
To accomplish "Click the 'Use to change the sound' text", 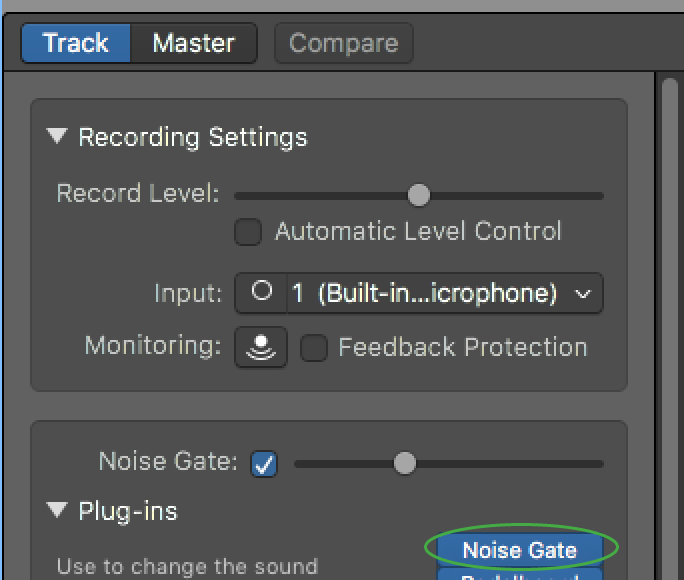I will coord(187,566).
